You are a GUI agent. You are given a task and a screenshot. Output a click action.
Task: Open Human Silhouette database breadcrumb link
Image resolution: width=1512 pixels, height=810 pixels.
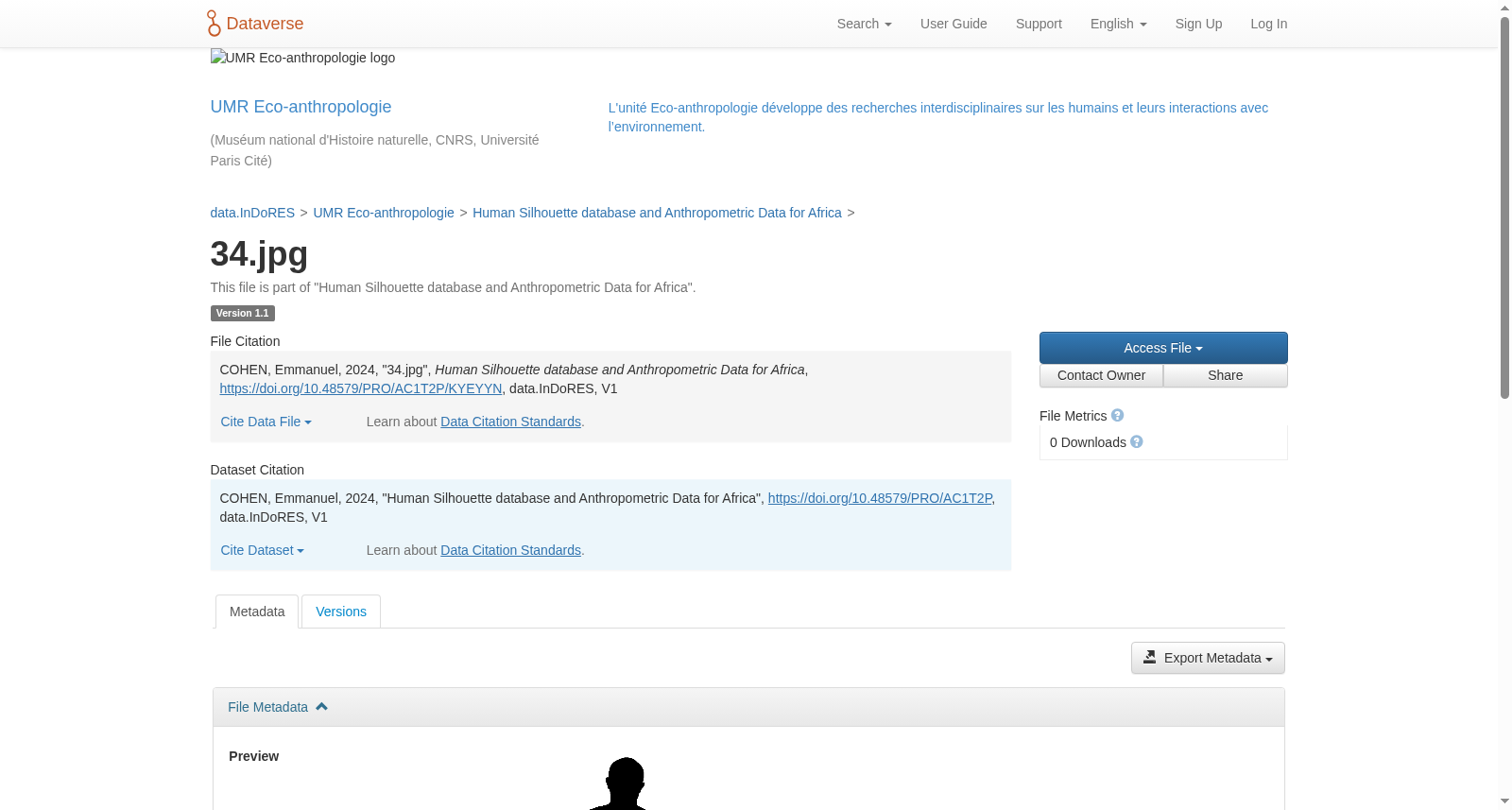click(657, 213)
